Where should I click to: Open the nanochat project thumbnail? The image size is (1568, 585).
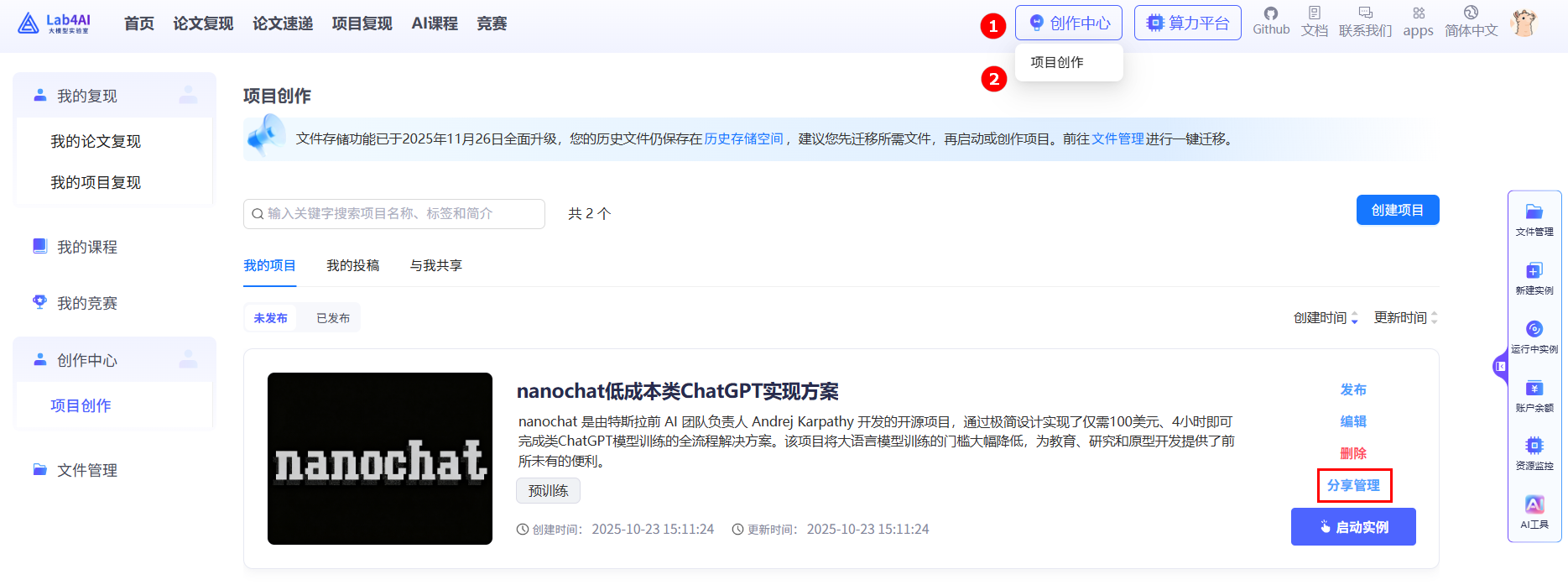coord(380,458)
